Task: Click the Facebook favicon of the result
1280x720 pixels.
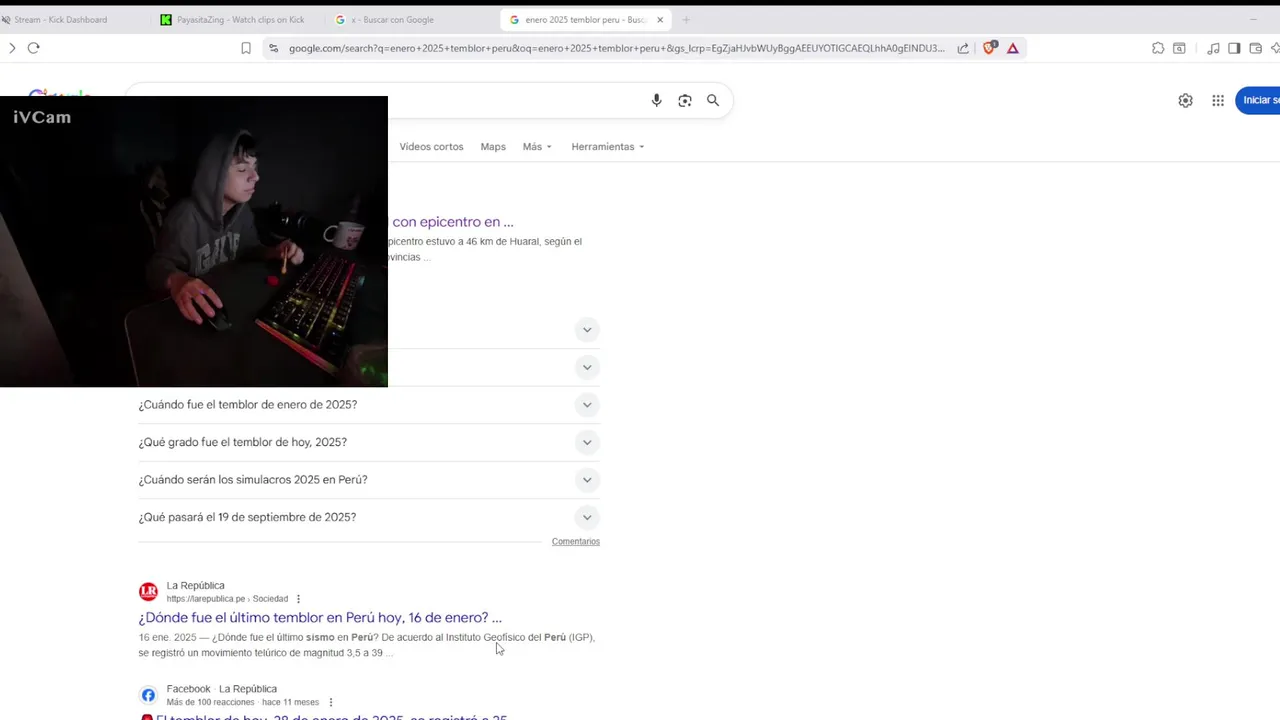Action: (148, 695)
